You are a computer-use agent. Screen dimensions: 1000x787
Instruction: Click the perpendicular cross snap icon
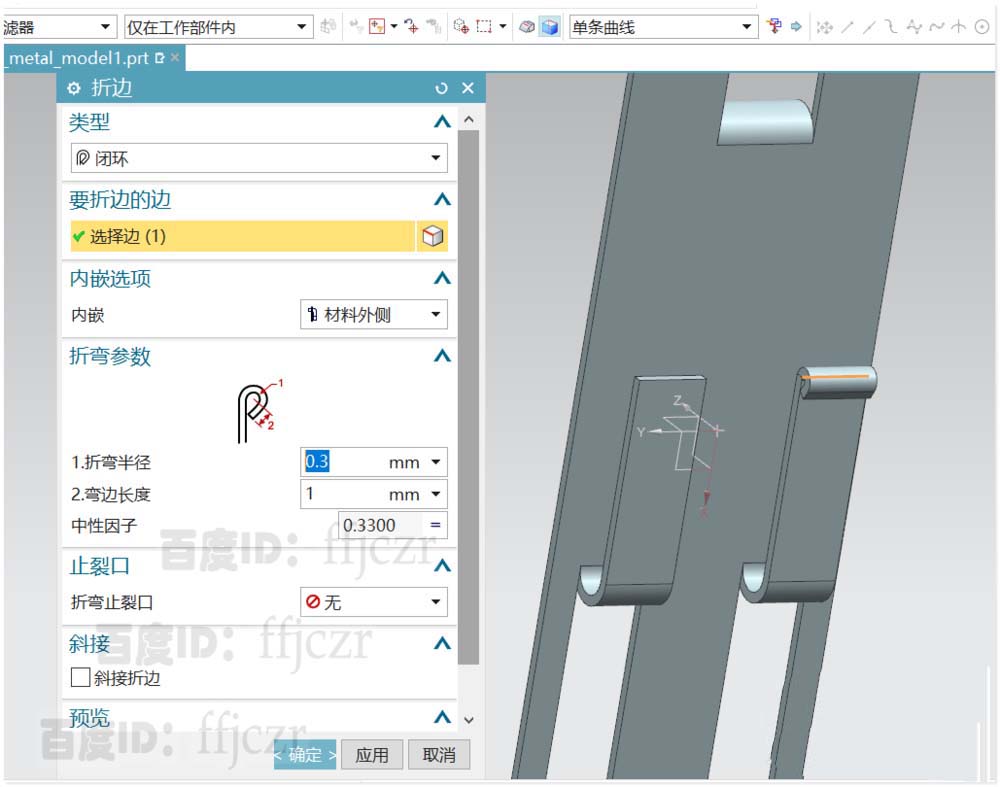pyautogui.click(x=958, y=27)
